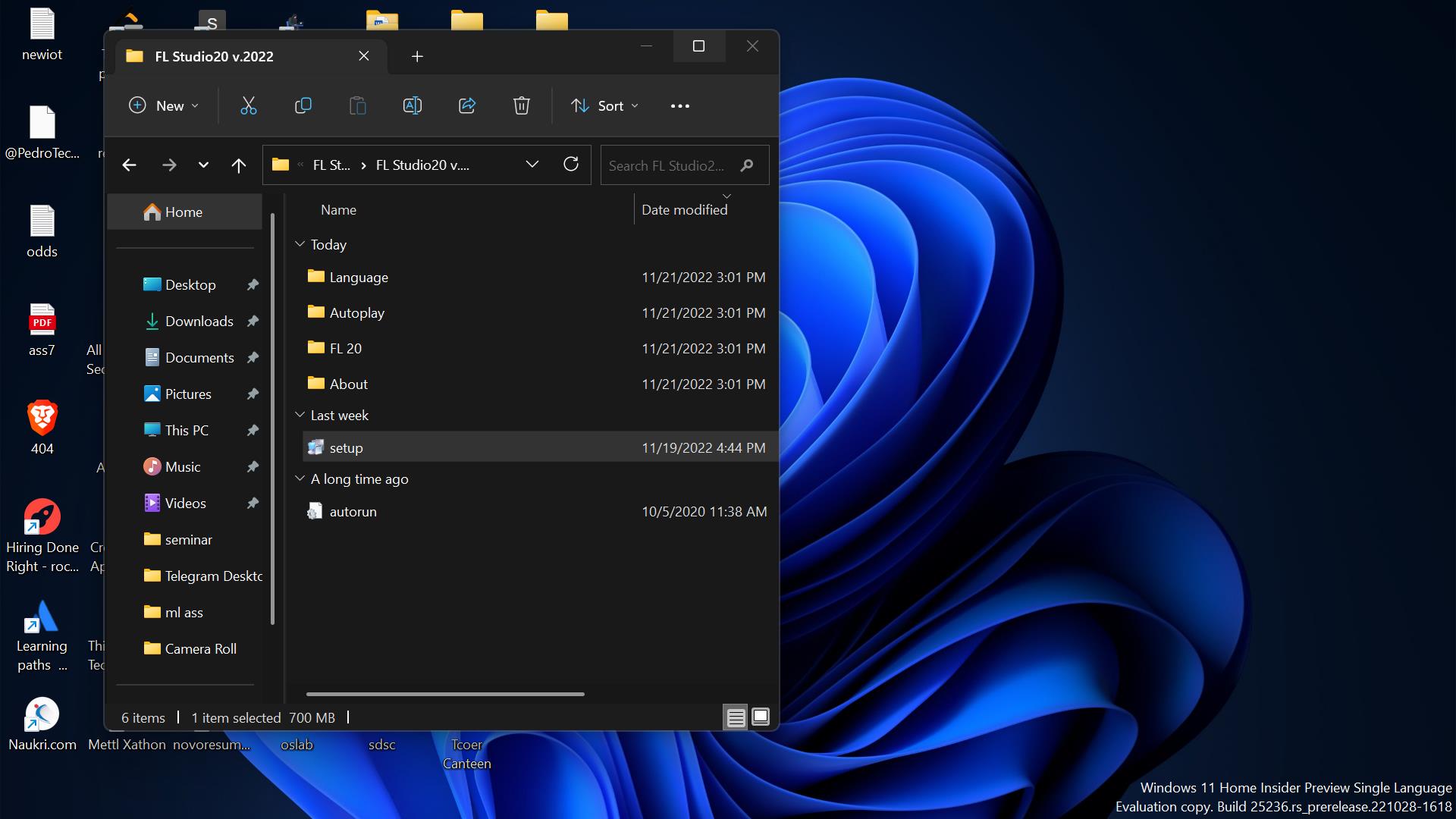Image resolution: width=1456 pixels, height=819 pixels.
Task: Navigate back with the Back arrow
Action: pyautogui.click(x=130, y=165)
